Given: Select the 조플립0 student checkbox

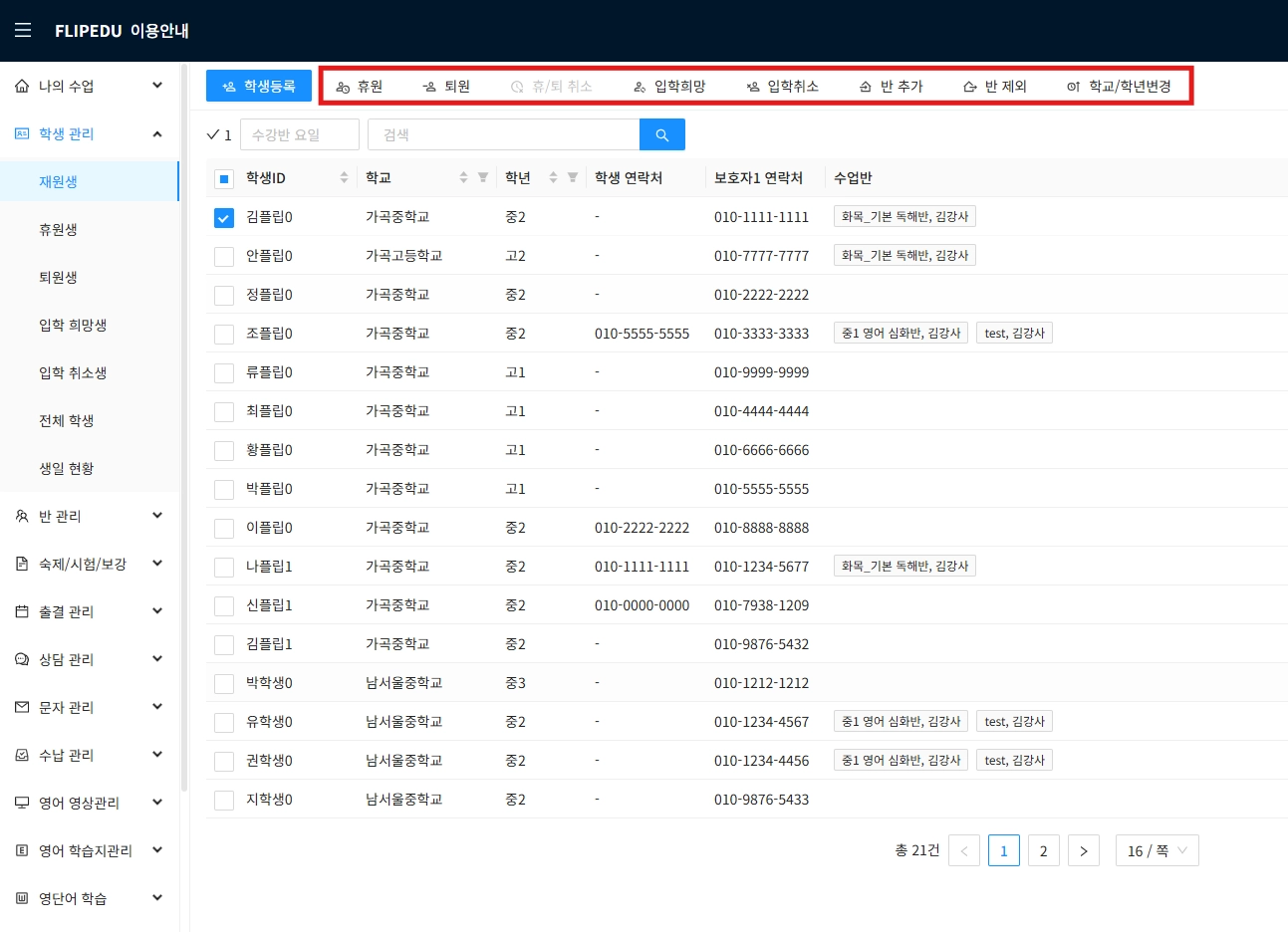Looking at the screenshot, I should [x=224, y=335].
